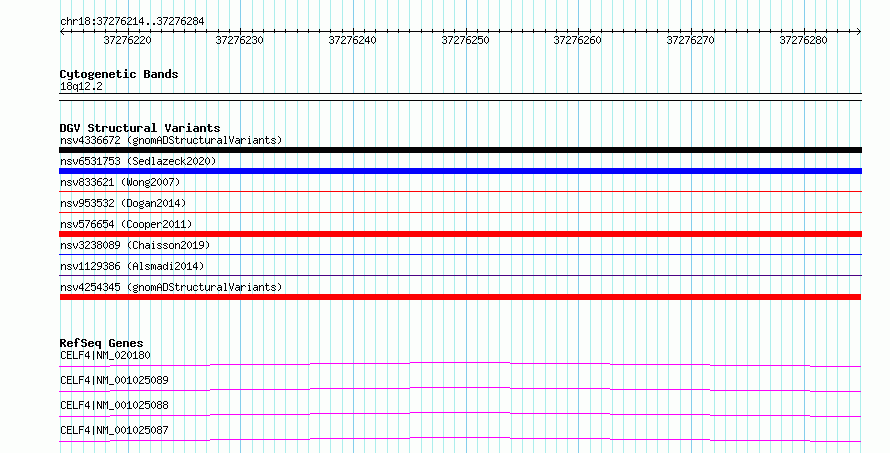Click ruler tick label 37276250

click(x=465, y=40)
